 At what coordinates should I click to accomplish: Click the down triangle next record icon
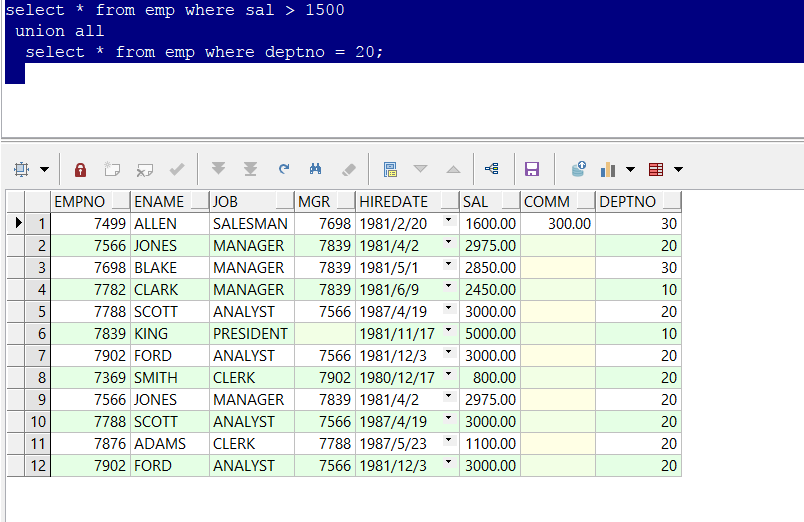(420, 169)
